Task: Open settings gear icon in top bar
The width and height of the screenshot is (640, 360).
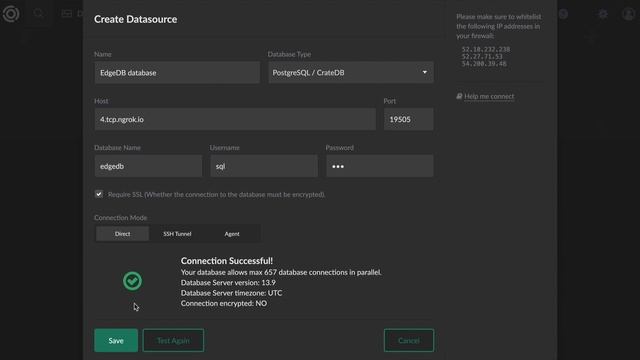Action: [x=603, y=14]
